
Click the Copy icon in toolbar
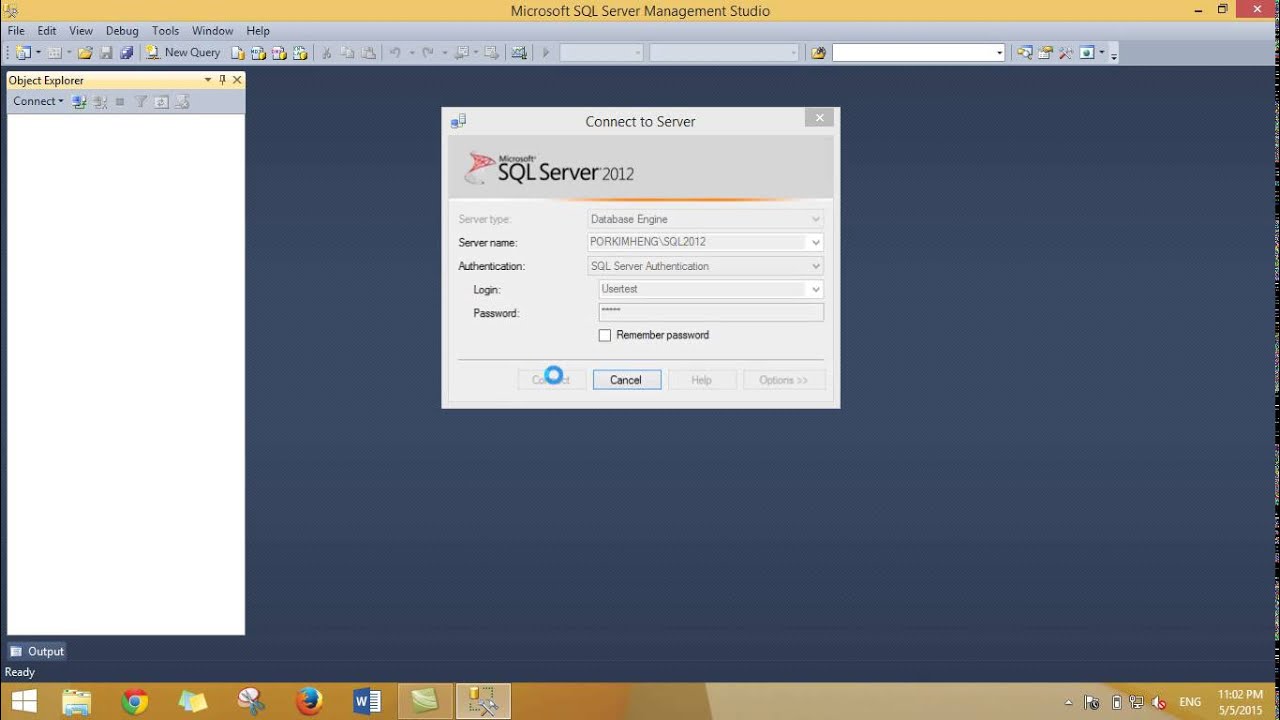coord(347,52)
